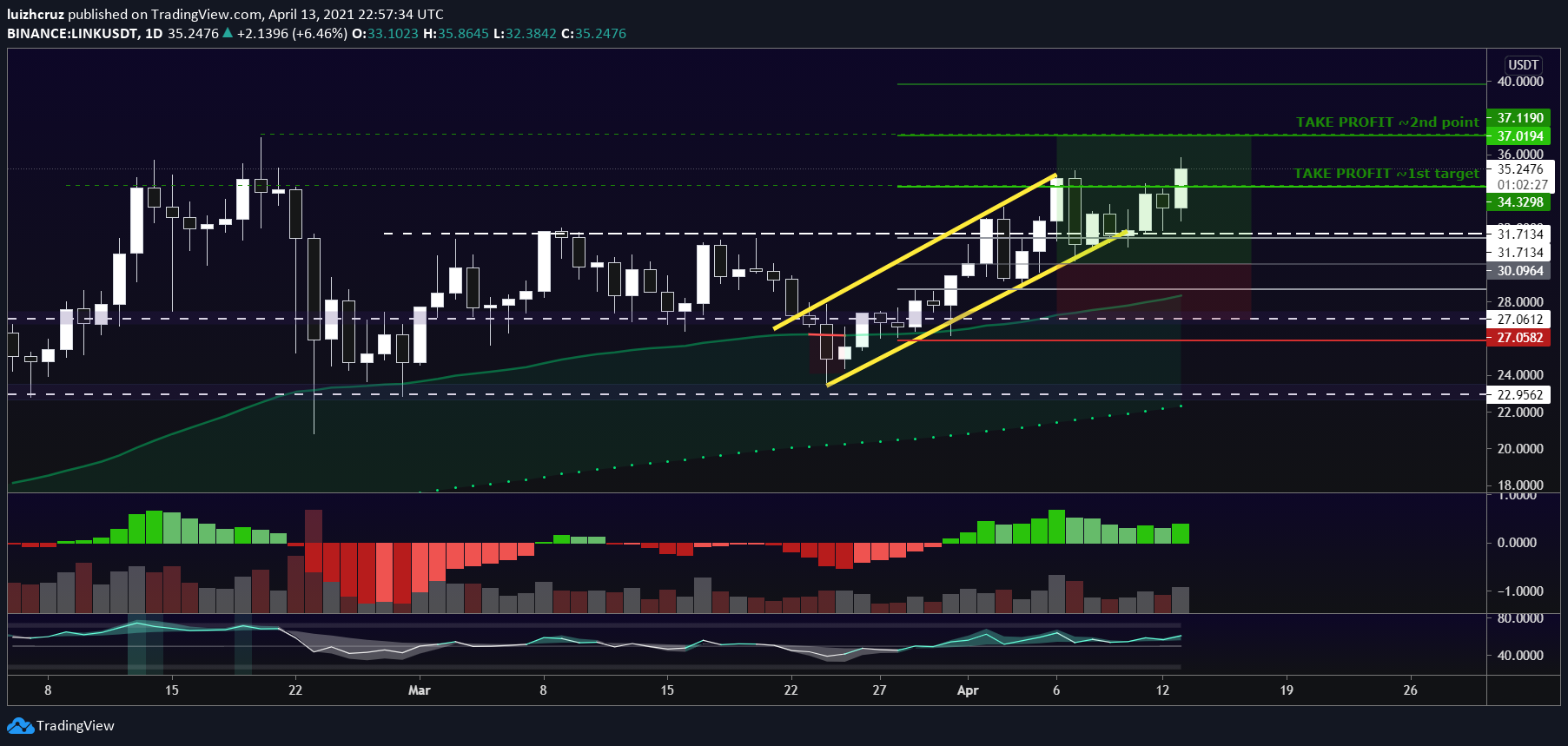The image size is (1568, 746).
Task: Click the L:32.3842 low value
Action: 525,34
